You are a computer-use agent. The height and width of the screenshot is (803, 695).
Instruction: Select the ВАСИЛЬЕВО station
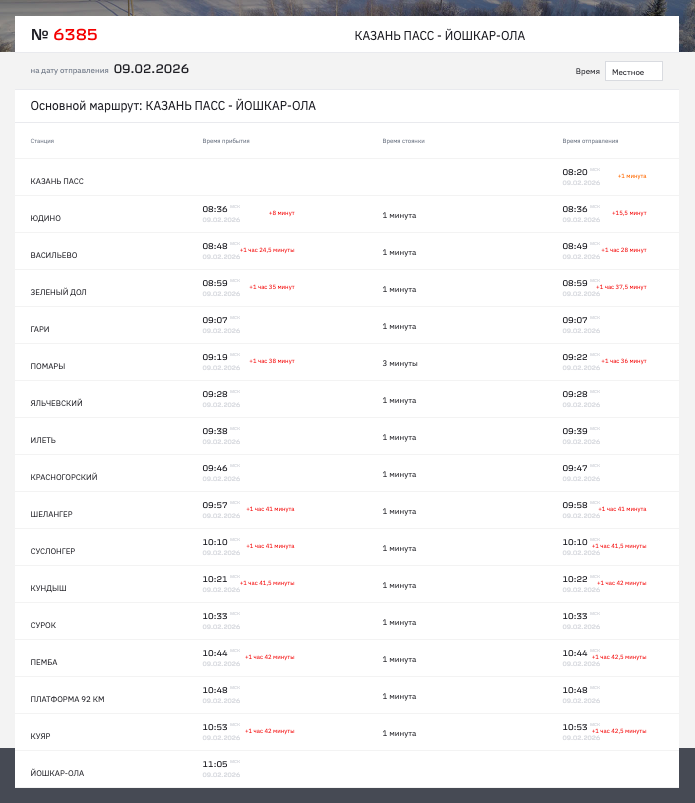[54, 255]
